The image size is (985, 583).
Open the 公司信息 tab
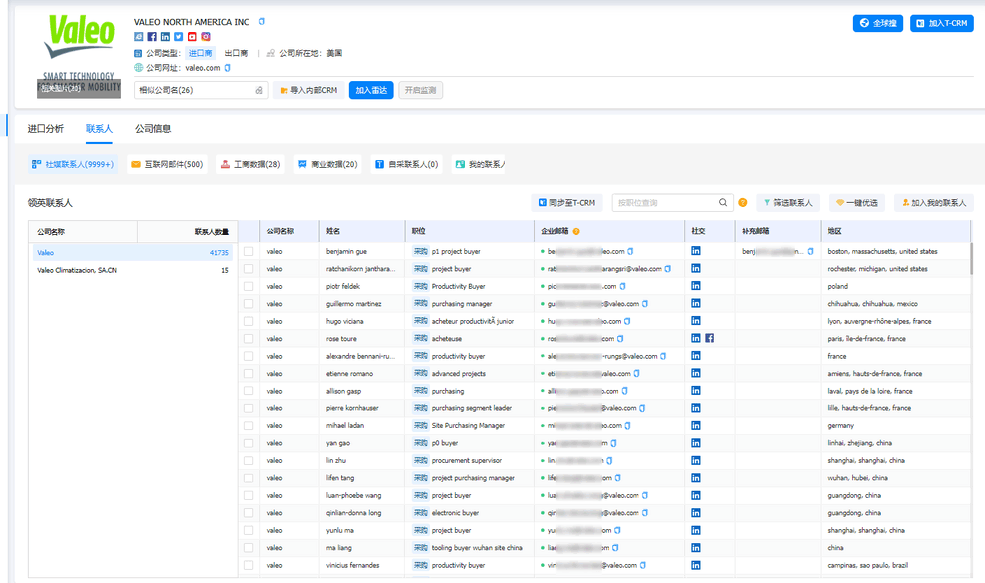coord(153,129)
